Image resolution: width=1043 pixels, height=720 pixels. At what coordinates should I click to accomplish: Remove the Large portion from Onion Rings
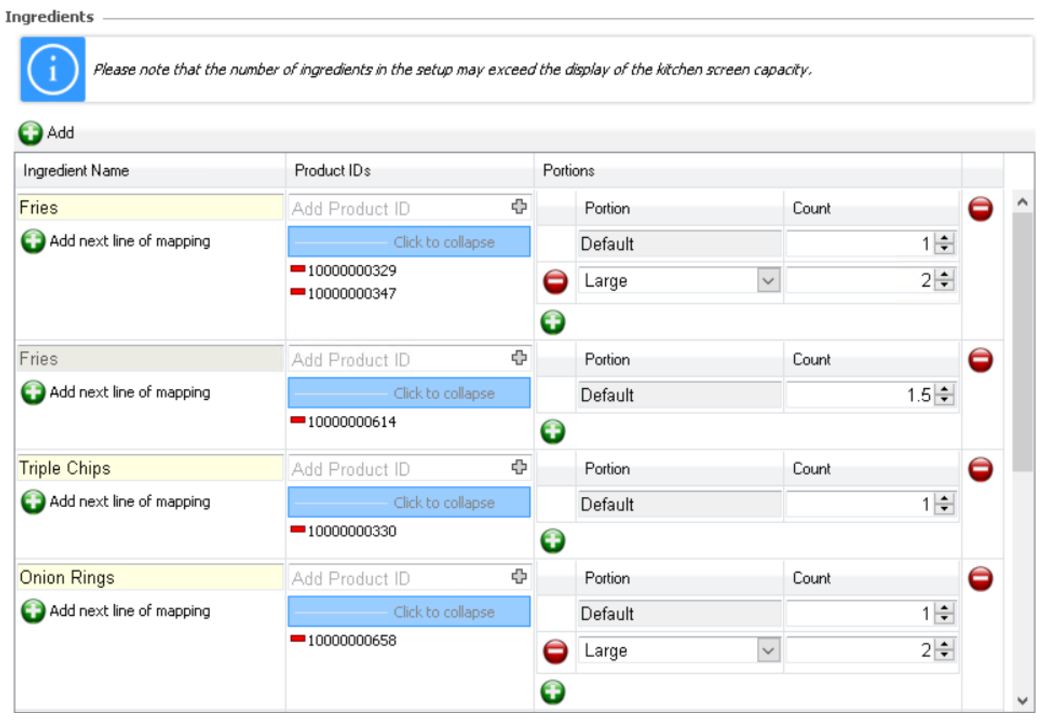coord(555,651)
